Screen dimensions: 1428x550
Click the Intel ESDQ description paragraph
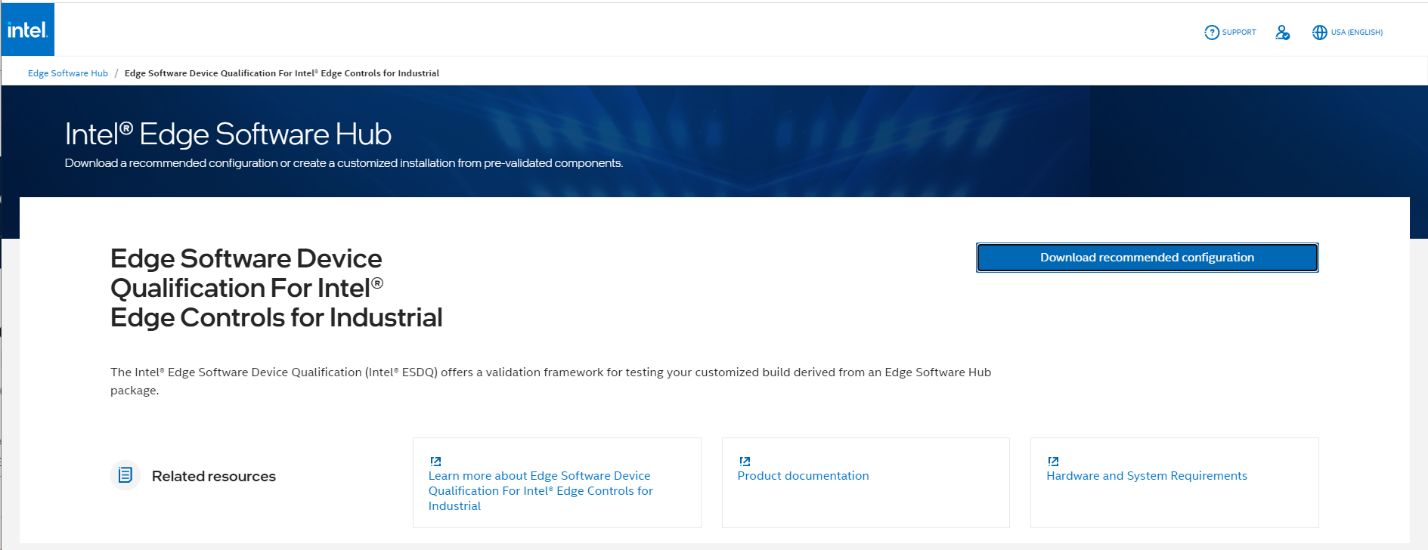tap(551, 381)
